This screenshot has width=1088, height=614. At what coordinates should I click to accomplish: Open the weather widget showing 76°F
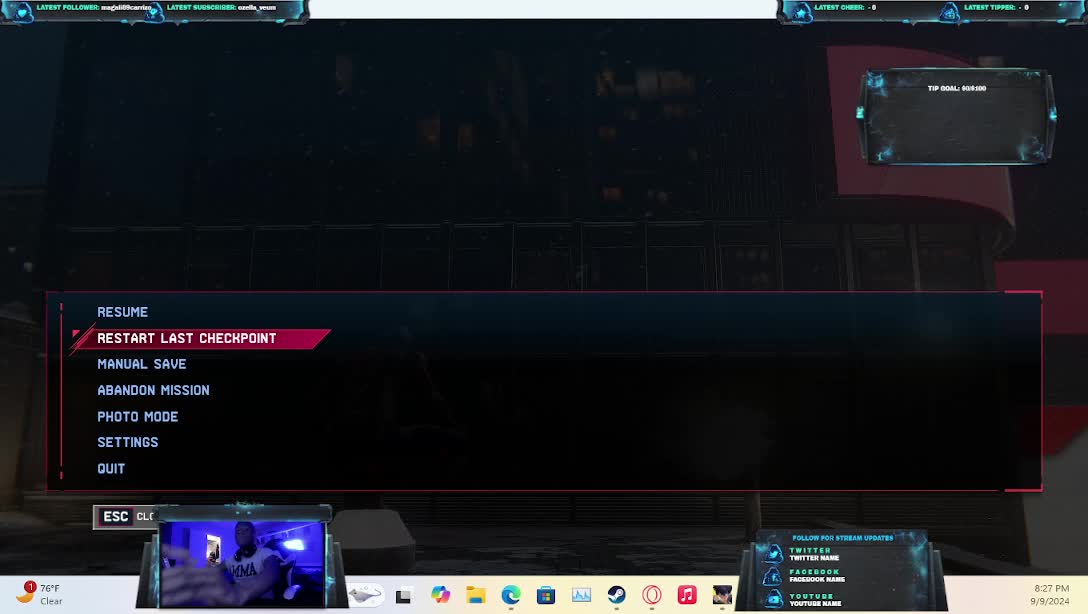[40, 594]
